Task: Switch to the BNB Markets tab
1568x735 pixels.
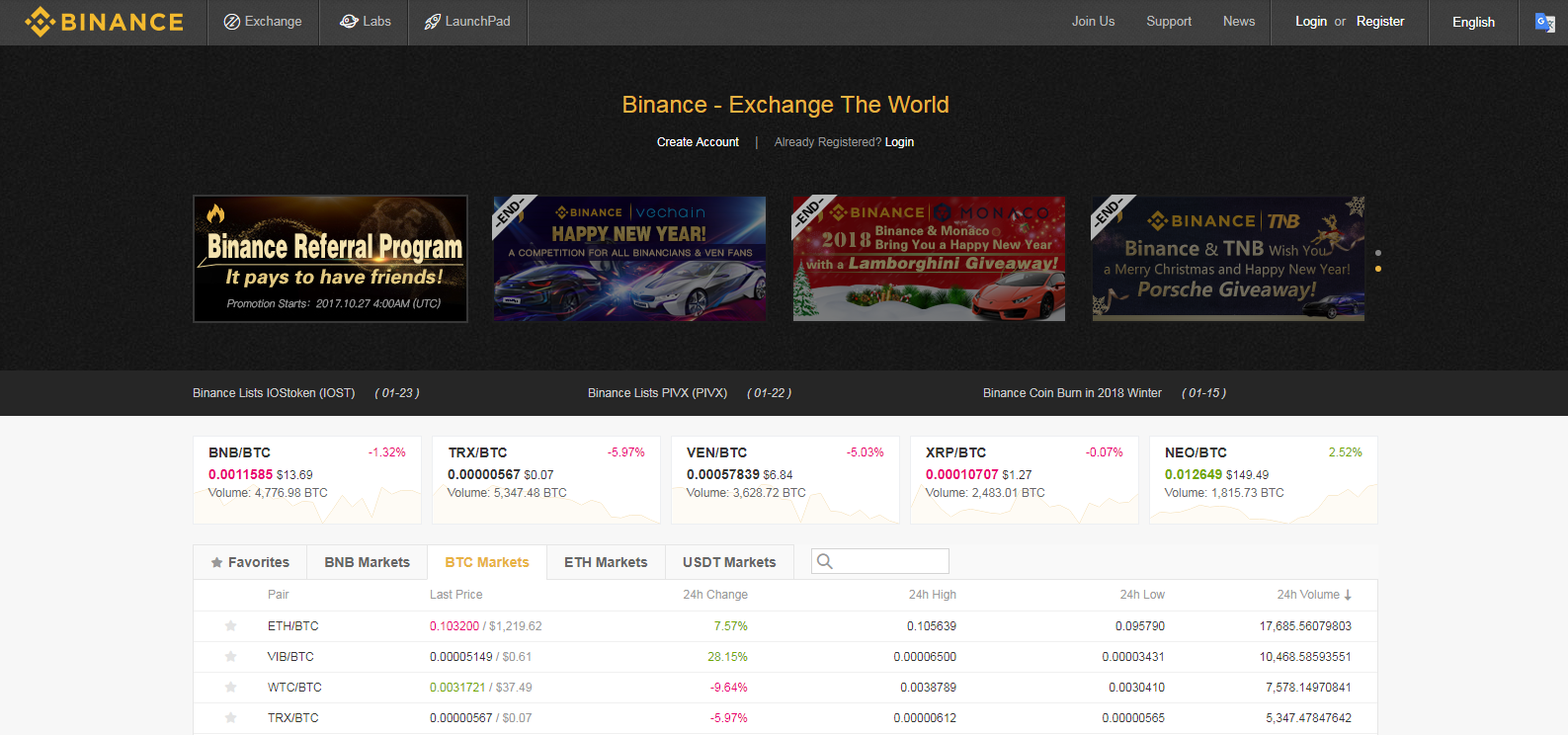Action: tap(367, 562)
